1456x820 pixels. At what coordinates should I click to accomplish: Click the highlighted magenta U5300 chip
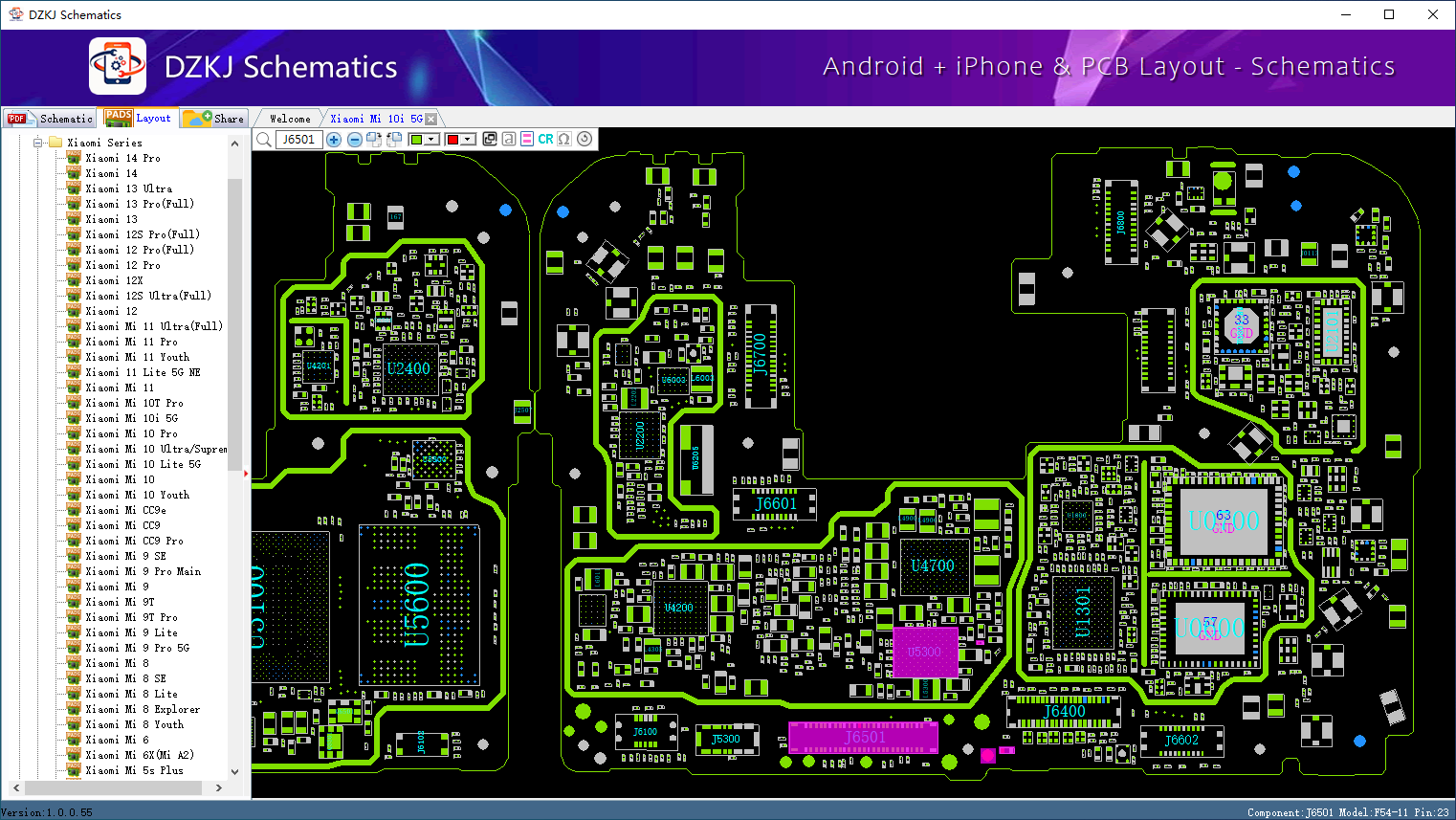925,652
